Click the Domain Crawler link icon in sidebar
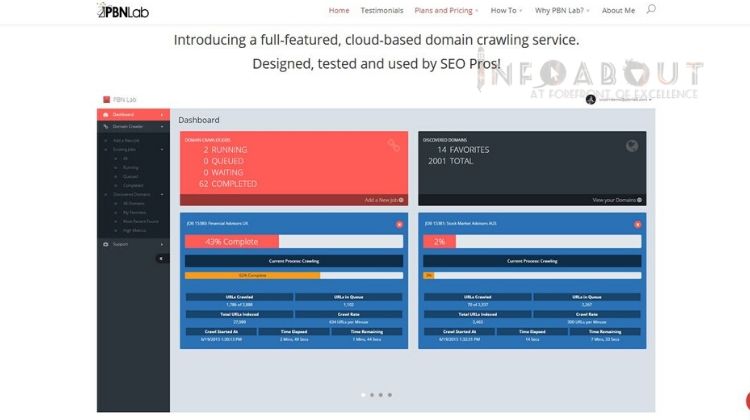 [x=106, y=127]
